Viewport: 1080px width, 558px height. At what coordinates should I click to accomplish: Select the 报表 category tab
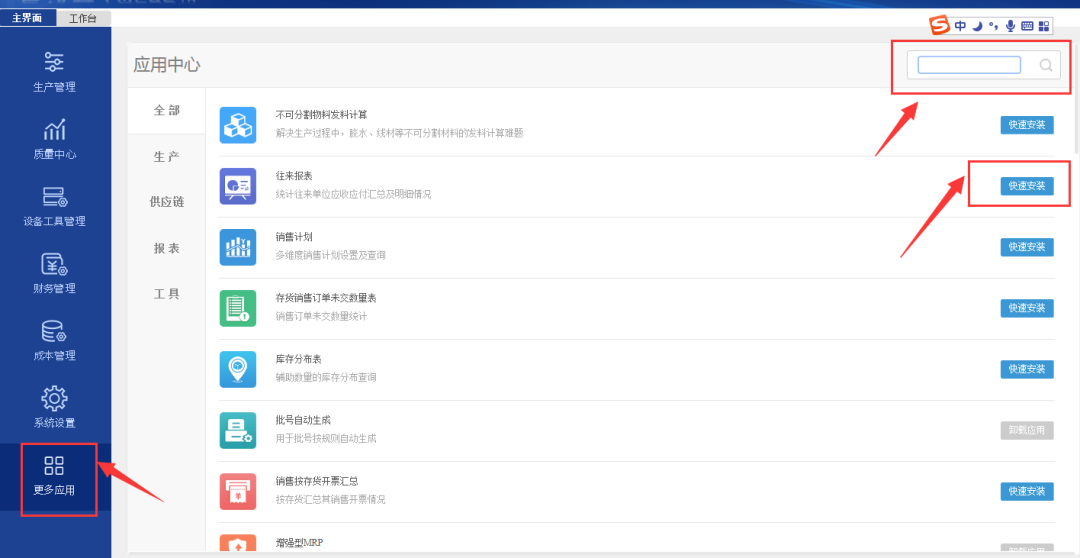click(166, 248)
